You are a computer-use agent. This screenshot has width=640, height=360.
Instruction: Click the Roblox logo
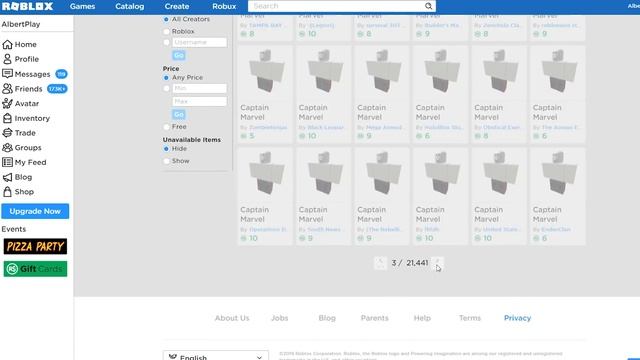click(x=27, y=6)
